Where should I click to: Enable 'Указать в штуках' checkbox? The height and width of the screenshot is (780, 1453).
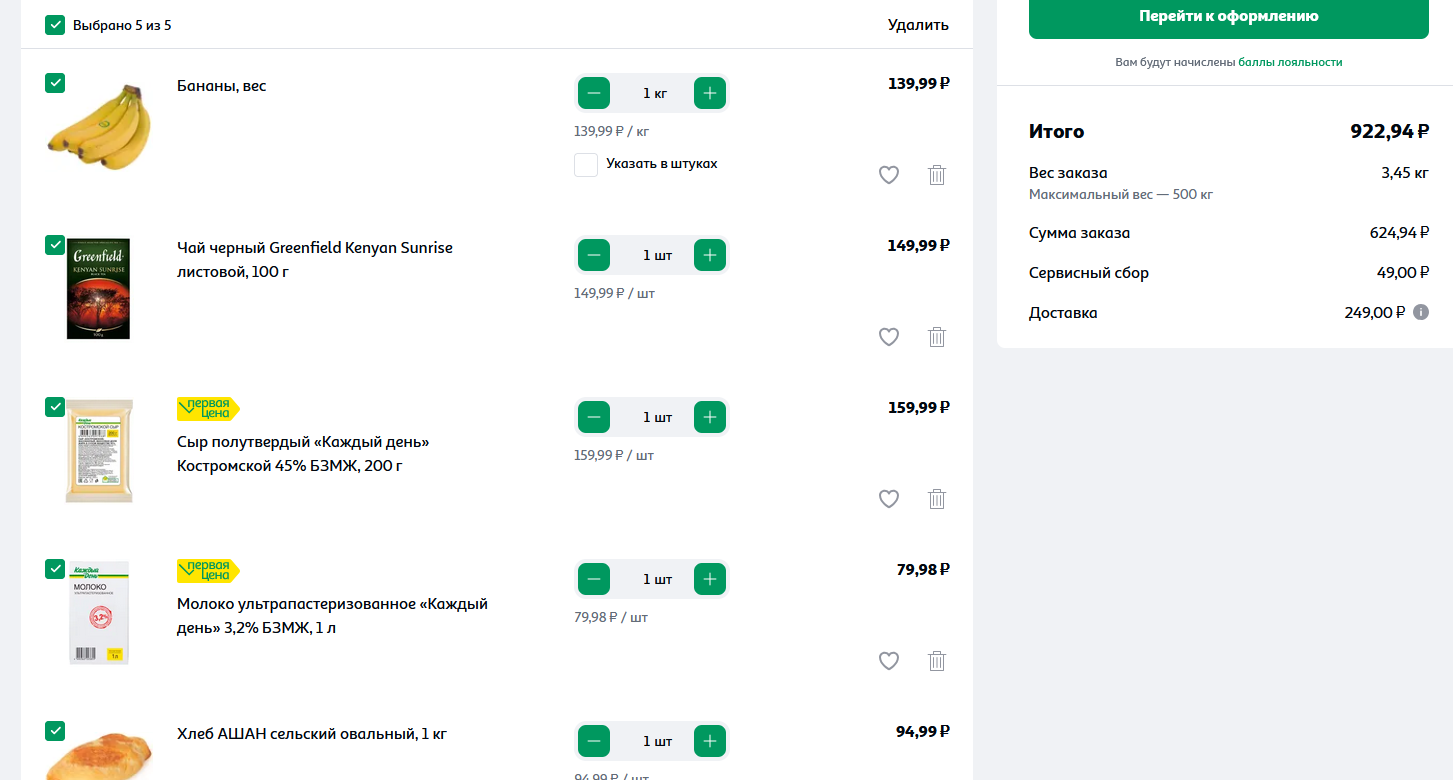[586, 165]
